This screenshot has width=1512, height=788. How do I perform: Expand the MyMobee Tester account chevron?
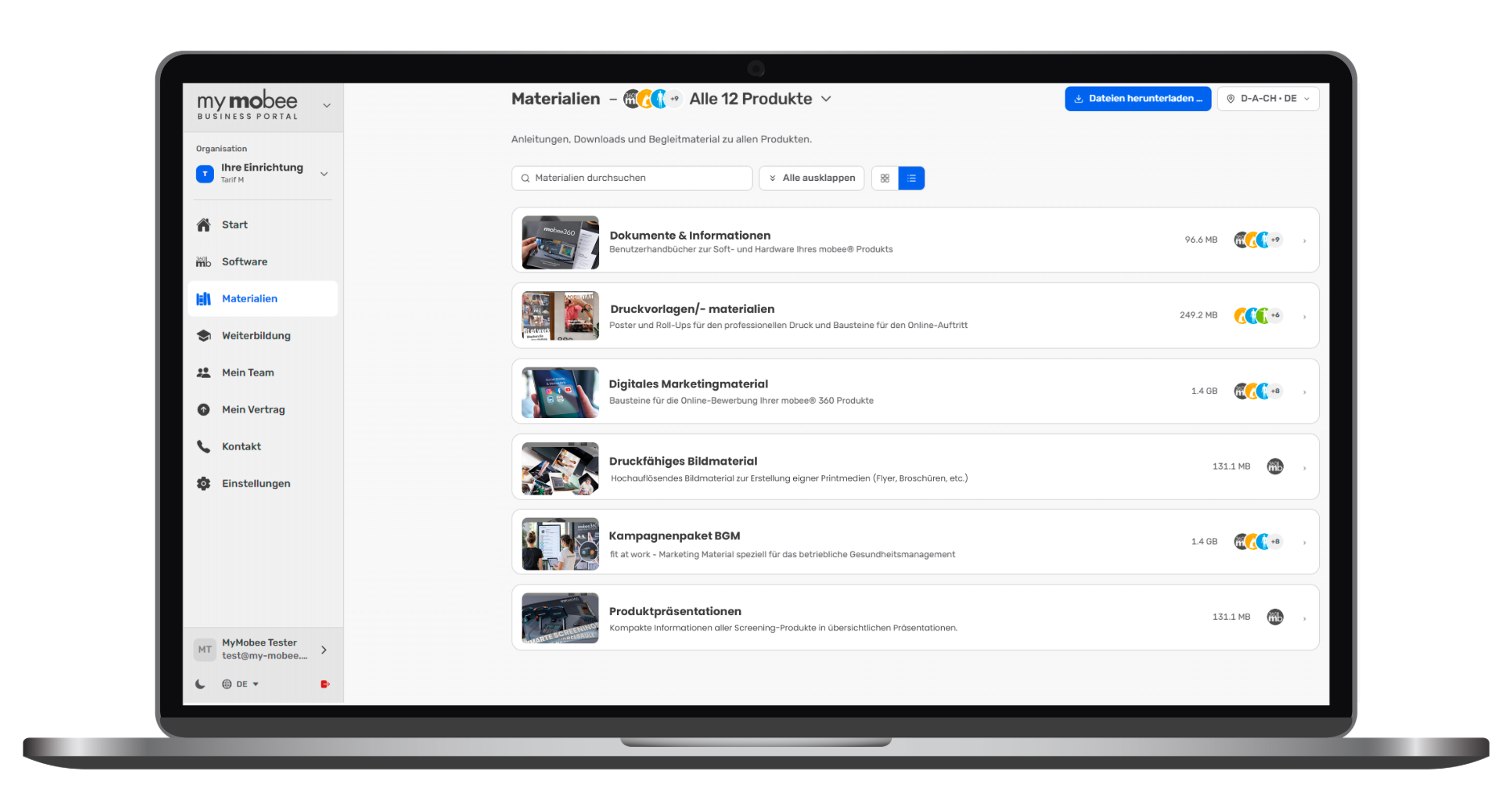[x=324, y=650]
